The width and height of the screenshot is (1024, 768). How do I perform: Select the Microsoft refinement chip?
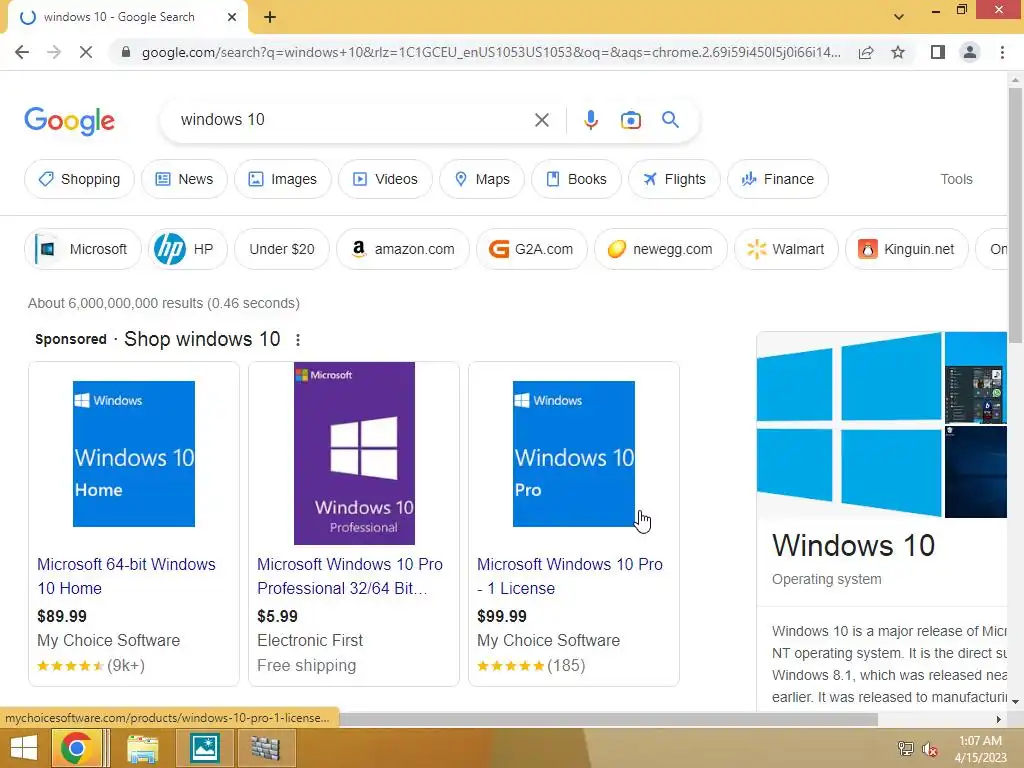click(83, 249)
